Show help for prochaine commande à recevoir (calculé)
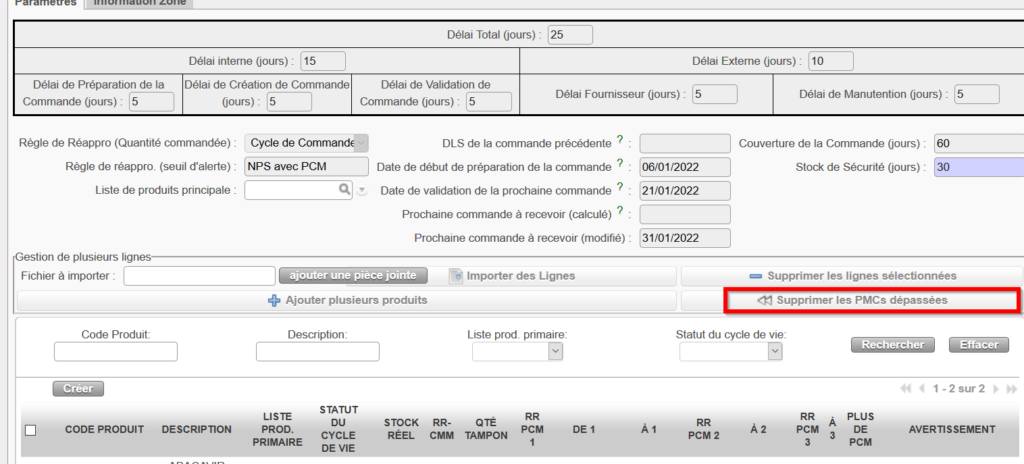The width and height of the screenshot is (1024, 464). 619,212
